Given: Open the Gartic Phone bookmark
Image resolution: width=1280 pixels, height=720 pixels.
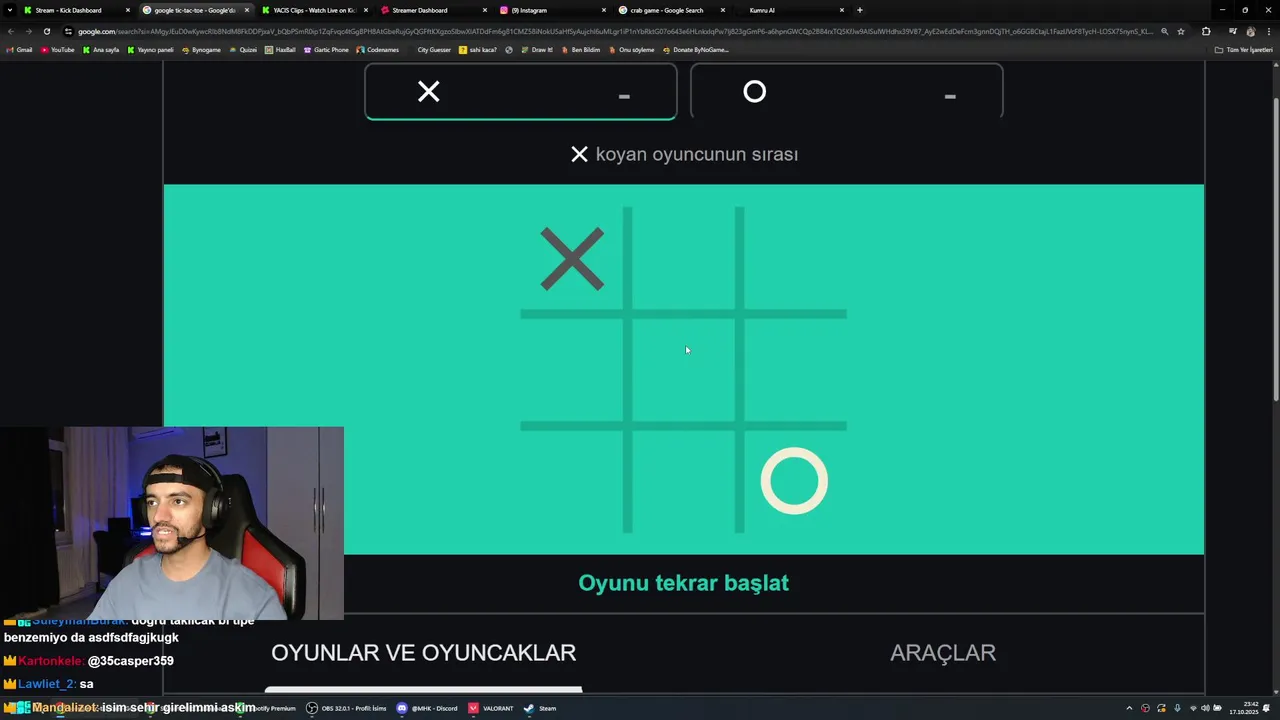Looking at the screenshot, I should [326, 49].
